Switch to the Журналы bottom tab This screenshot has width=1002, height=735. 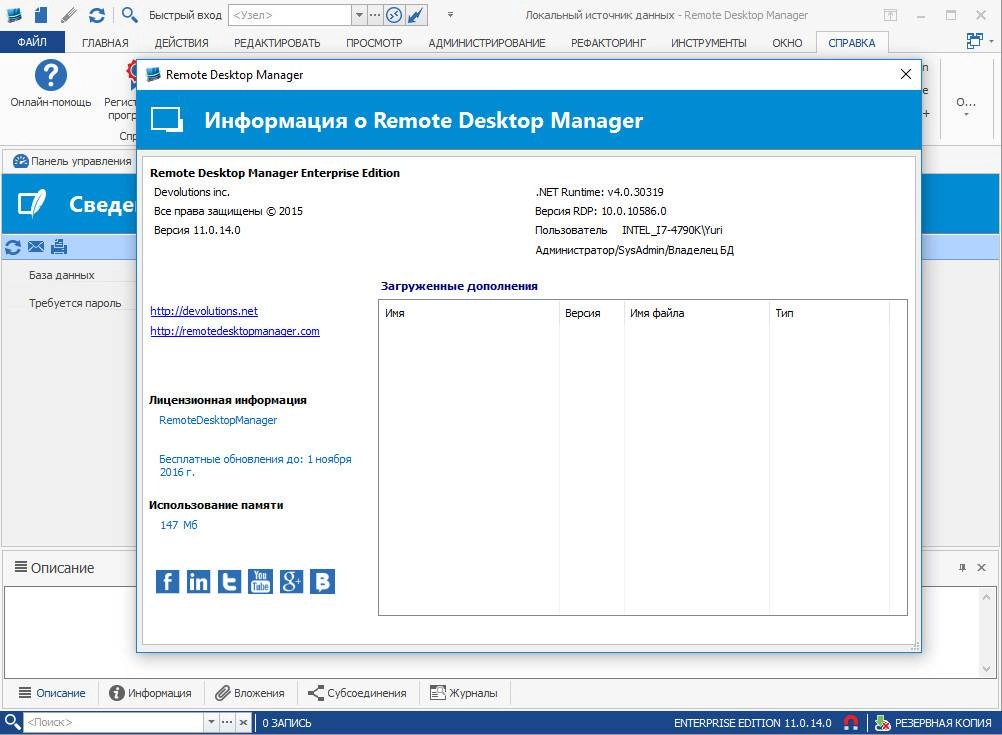(464, 693)
